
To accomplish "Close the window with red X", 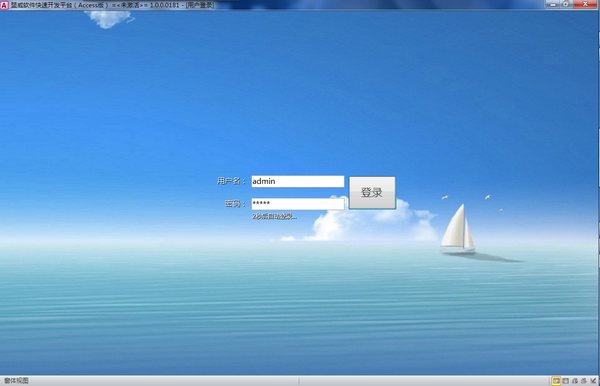I will coord(585,4).
